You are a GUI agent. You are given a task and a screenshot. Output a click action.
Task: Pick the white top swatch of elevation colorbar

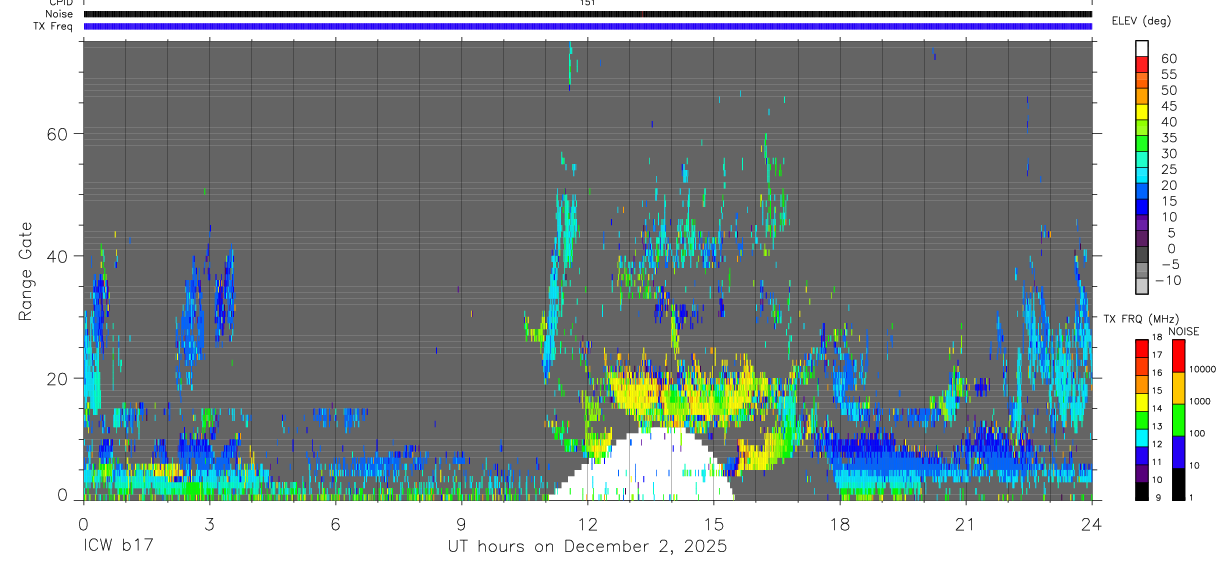point(1142,48)
